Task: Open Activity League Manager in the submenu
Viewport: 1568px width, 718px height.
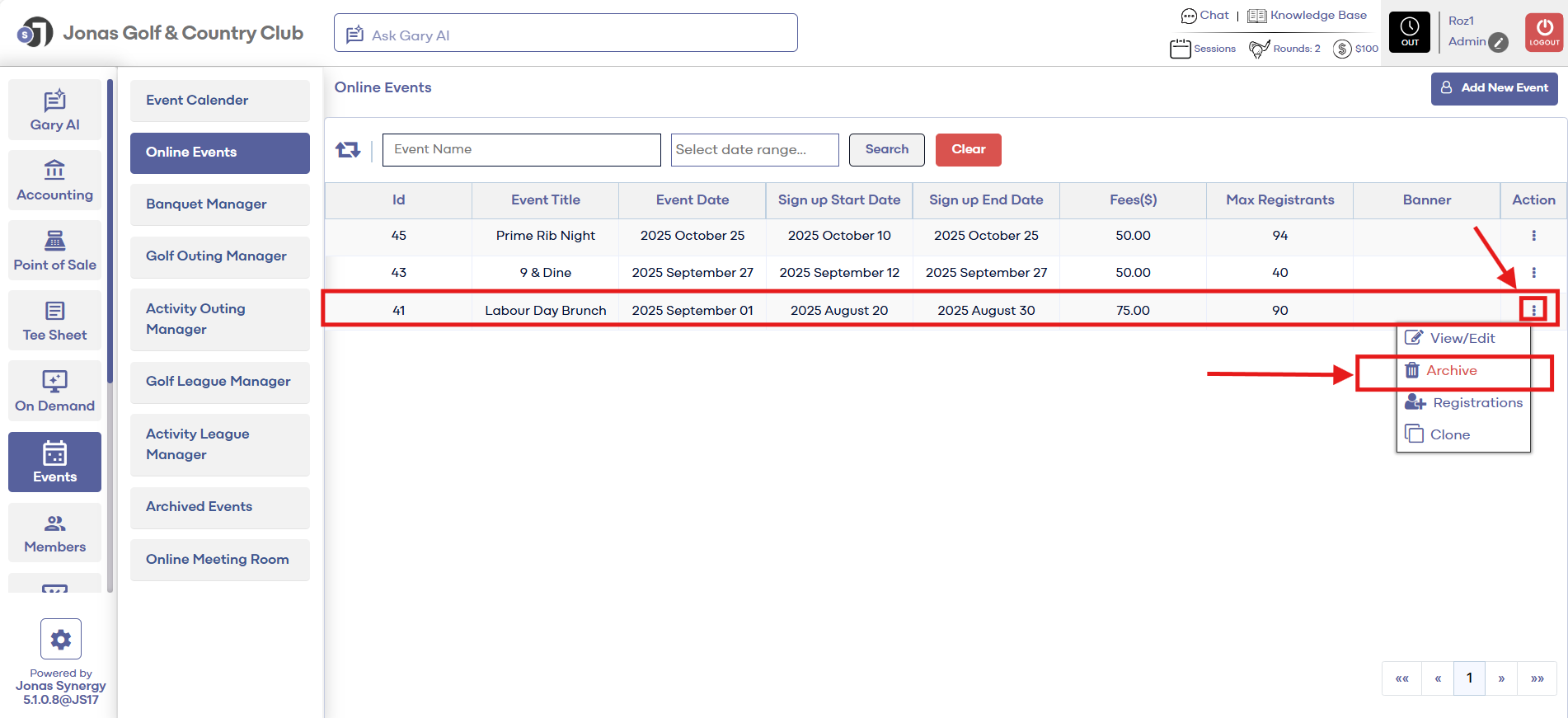Action: tap(220, 444)
